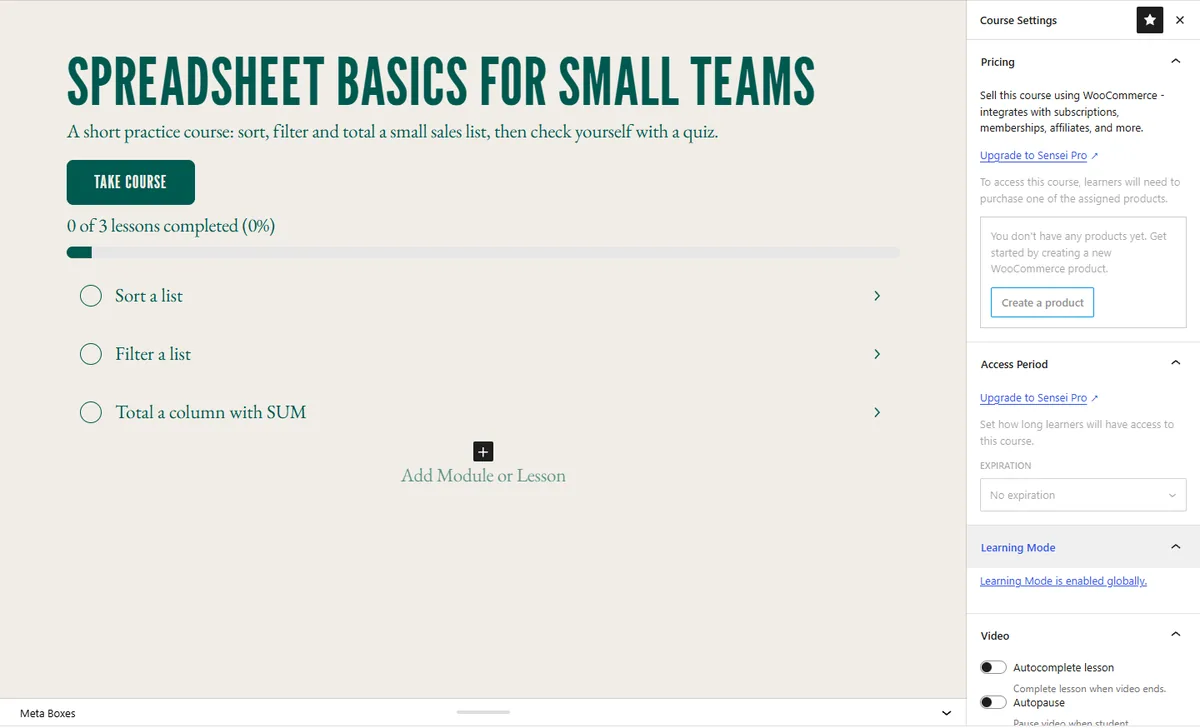Click the '0 of 3 lessons completed (0%)' text

point(171,226)
